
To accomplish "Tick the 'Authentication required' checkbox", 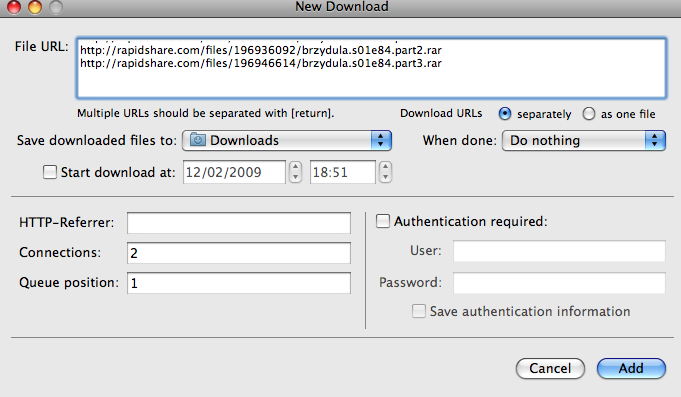I will pyautogui.click(x=383, y=221).
